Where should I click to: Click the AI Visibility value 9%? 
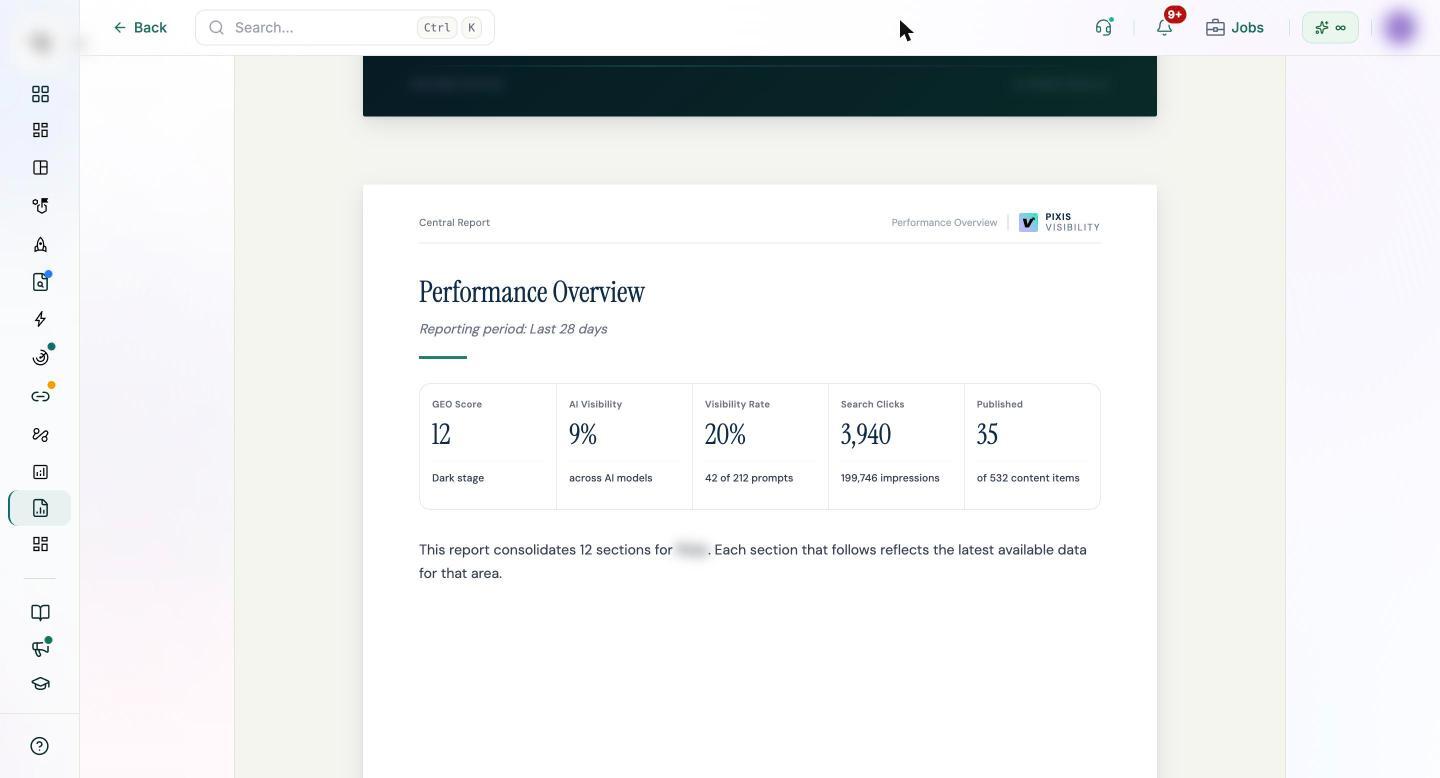[583, 435]
